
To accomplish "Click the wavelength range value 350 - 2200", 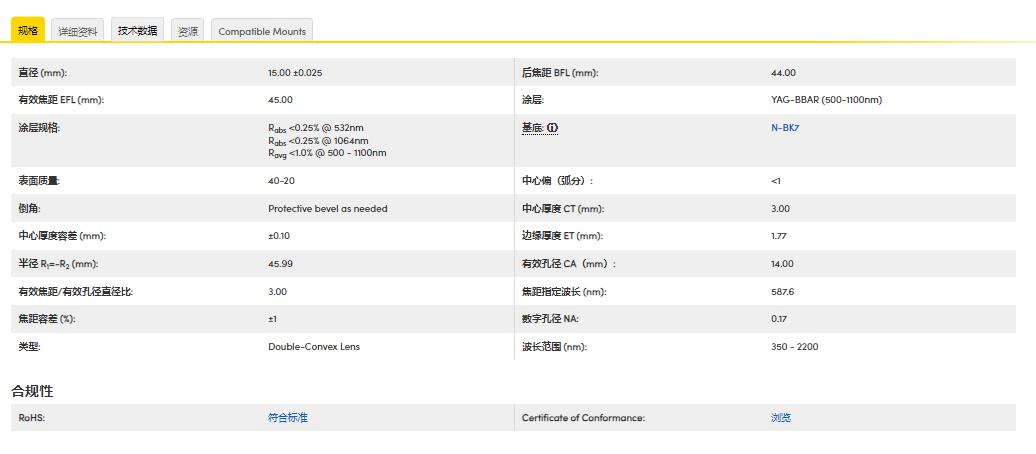I will tap(794, 347).
